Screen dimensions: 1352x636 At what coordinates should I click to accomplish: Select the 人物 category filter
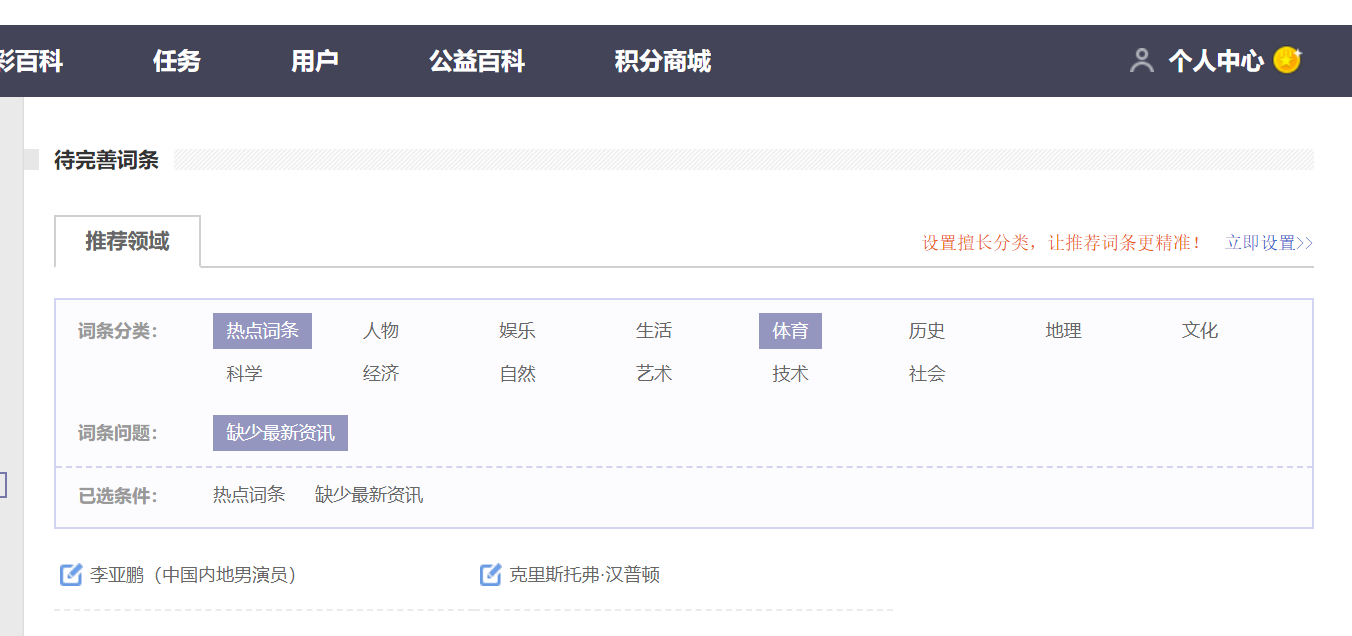[x=380, y=330]
